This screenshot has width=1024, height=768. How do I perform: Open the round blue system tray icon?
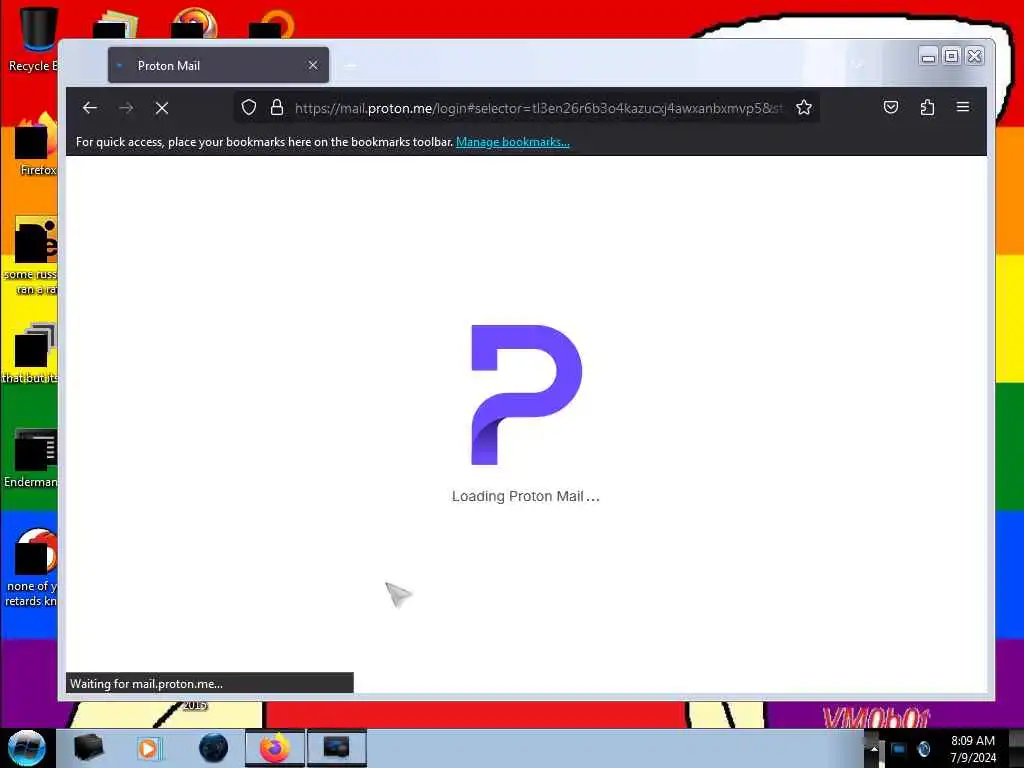pyautogui.click(x=923, y=748)
